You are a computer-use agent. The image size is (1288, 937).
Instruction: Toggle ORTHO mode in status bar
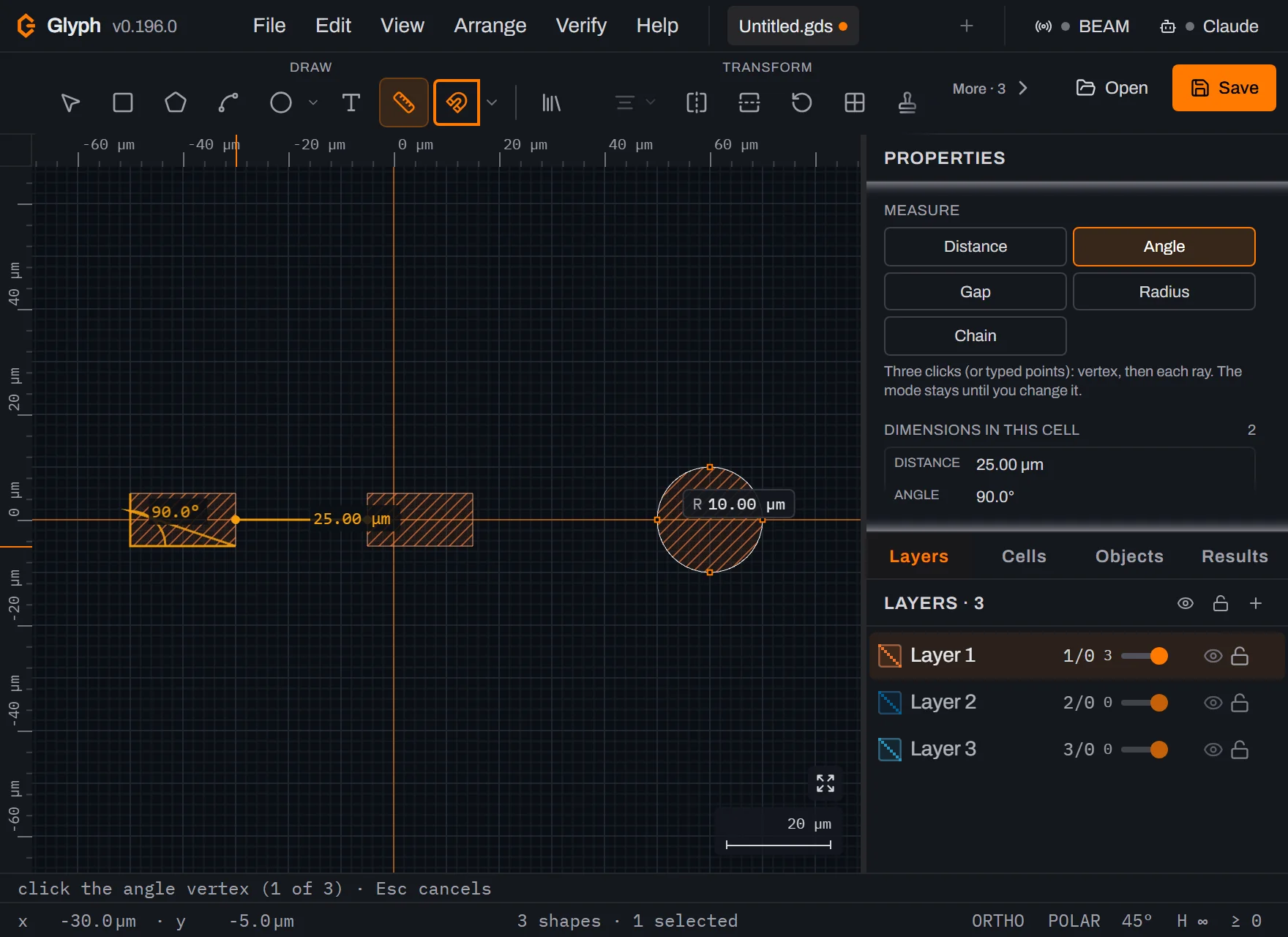pos(997,921)
